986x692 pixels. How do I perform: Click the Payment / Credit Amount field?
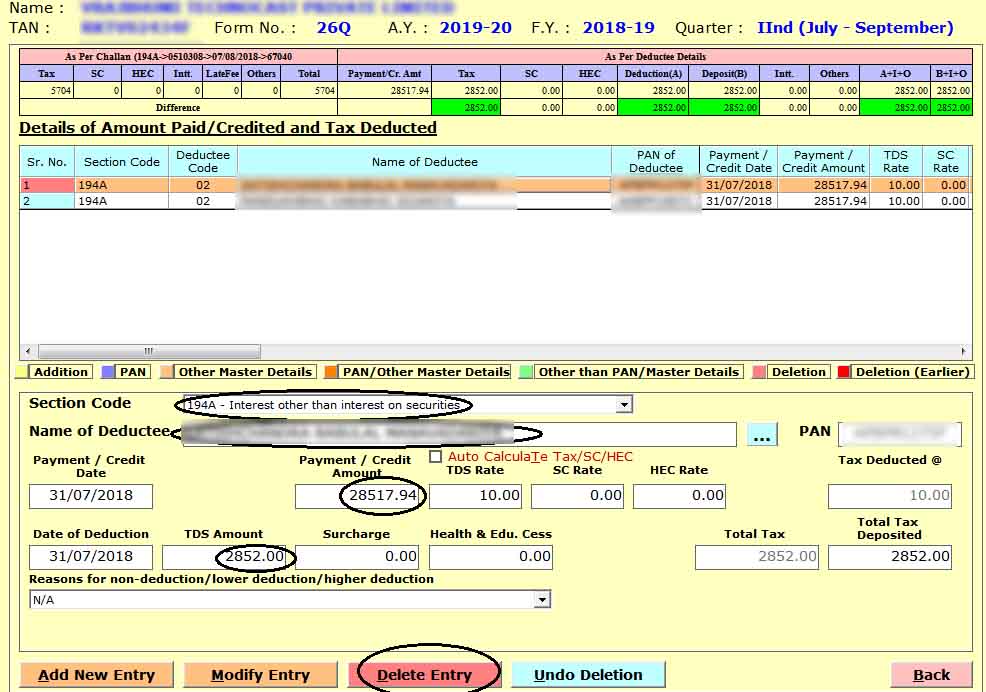[360, 495]
